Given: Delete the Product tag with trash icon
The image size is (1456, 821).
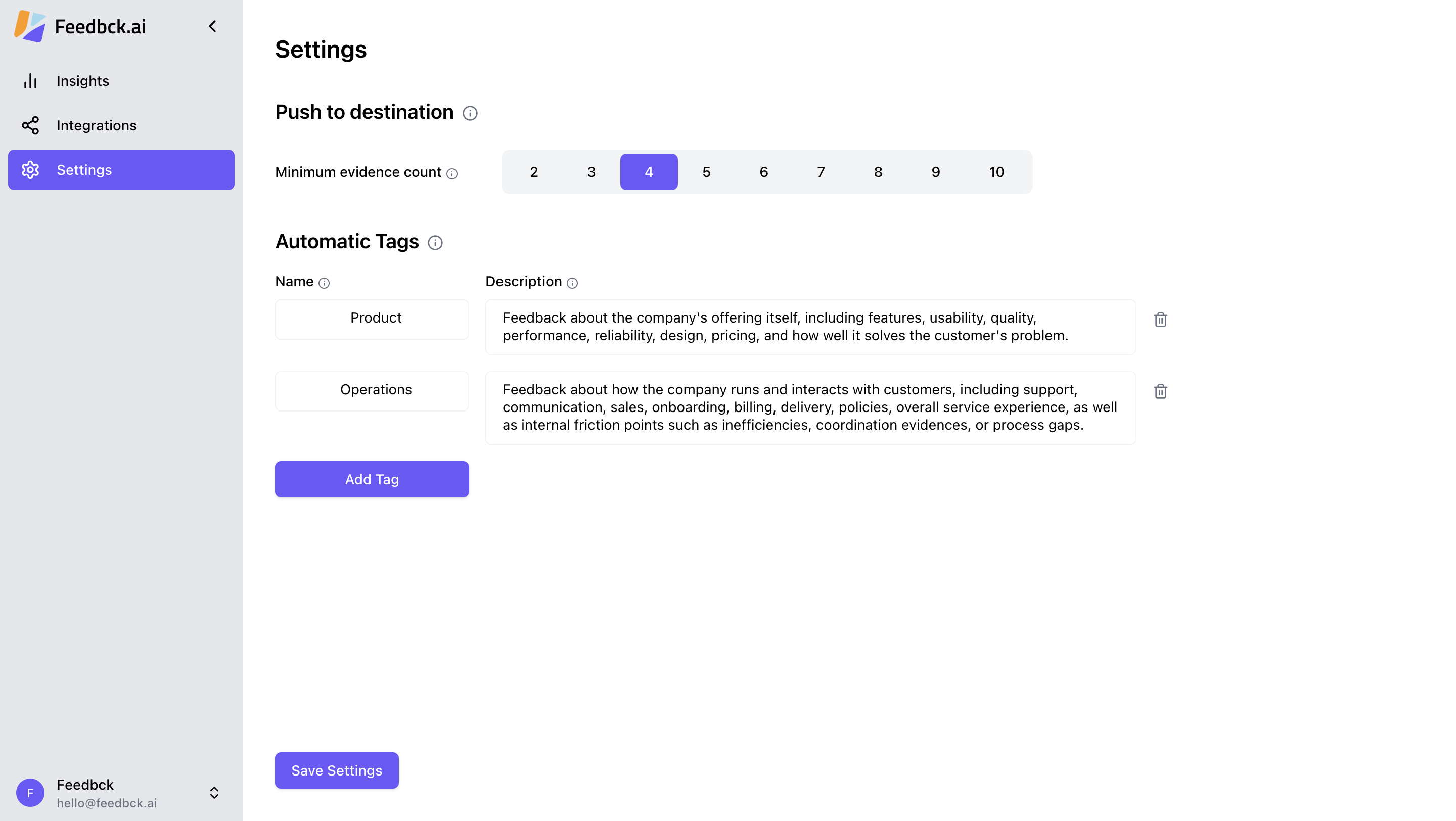Looking at the screenshot, I should click(1160, 320).
